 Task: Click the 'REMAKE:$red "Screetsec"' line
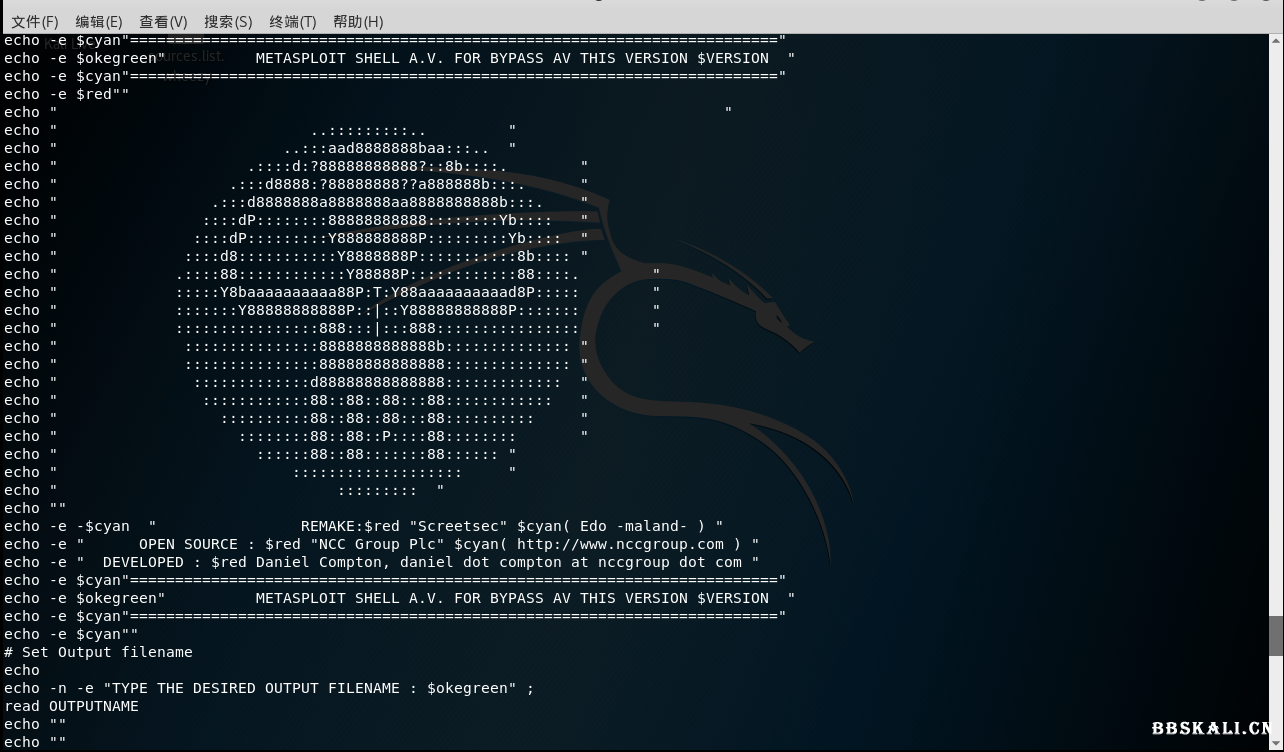click(364, 526)
